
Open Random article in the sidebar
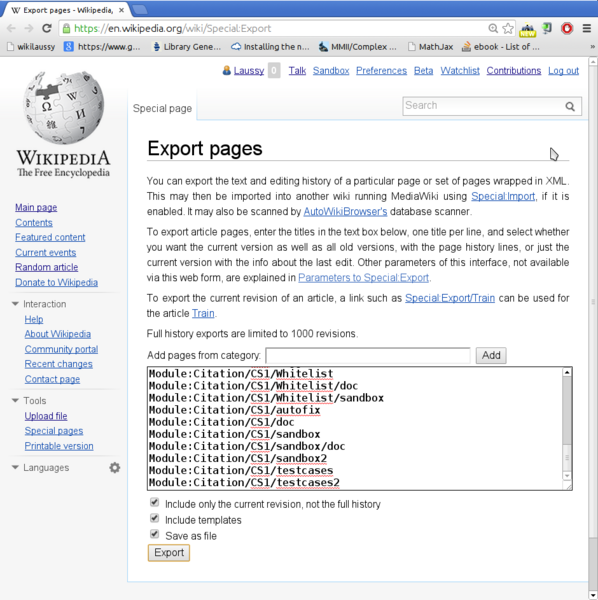(47, 267)
